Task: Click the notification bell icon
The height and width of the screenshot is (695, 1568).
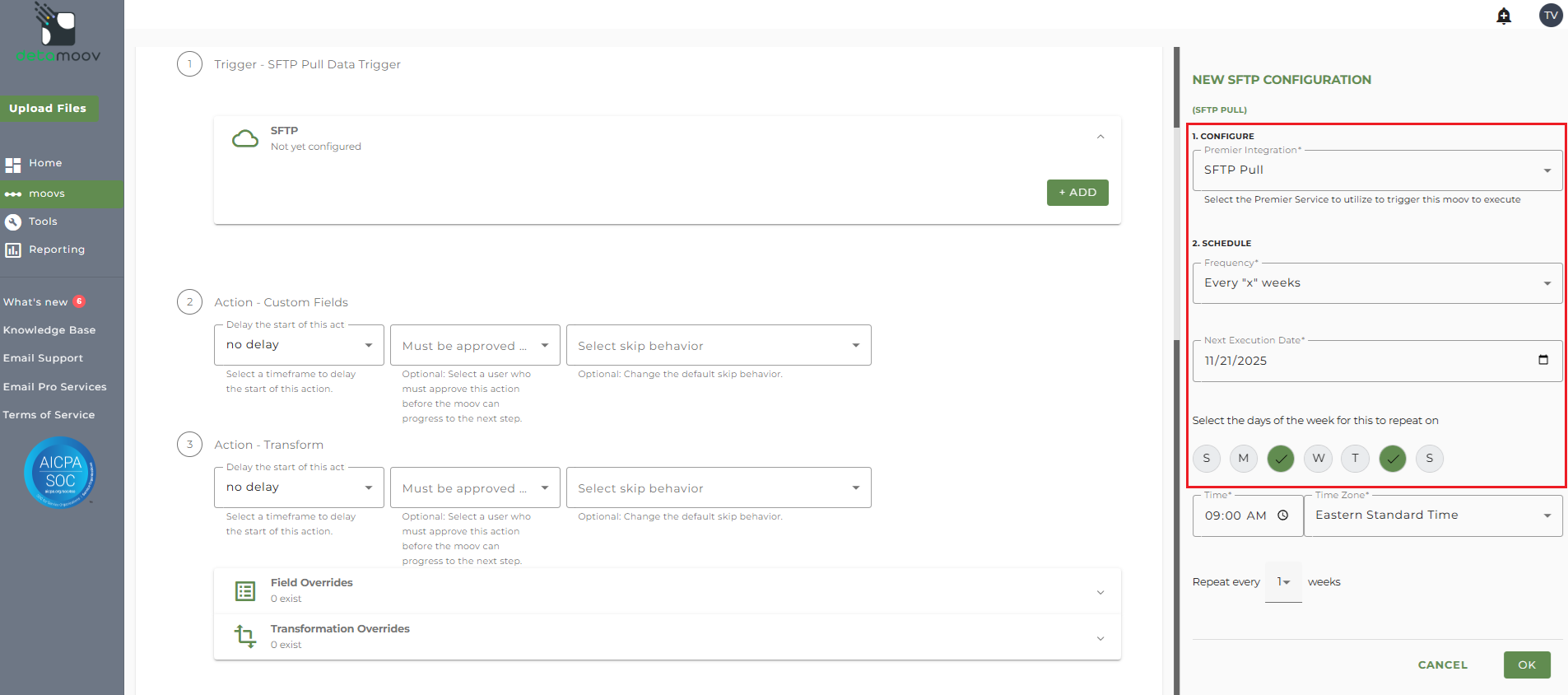Action: click(1503, 16)
